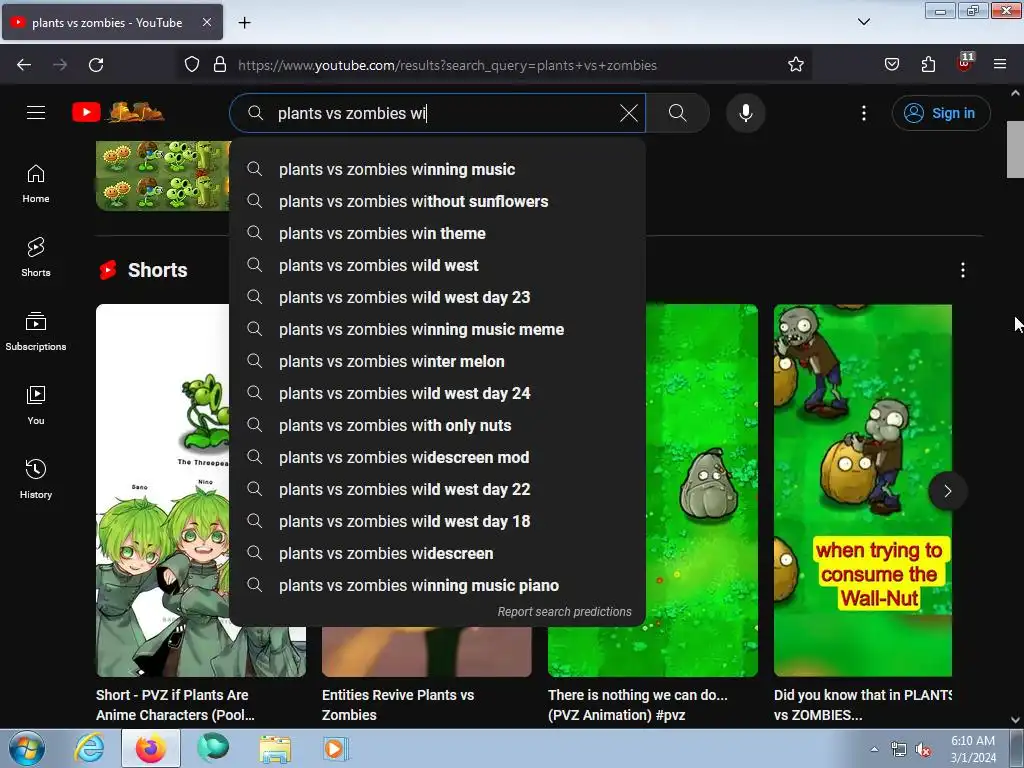
Task: Show hidden tray icons arrow
Action: pos(874,749)
